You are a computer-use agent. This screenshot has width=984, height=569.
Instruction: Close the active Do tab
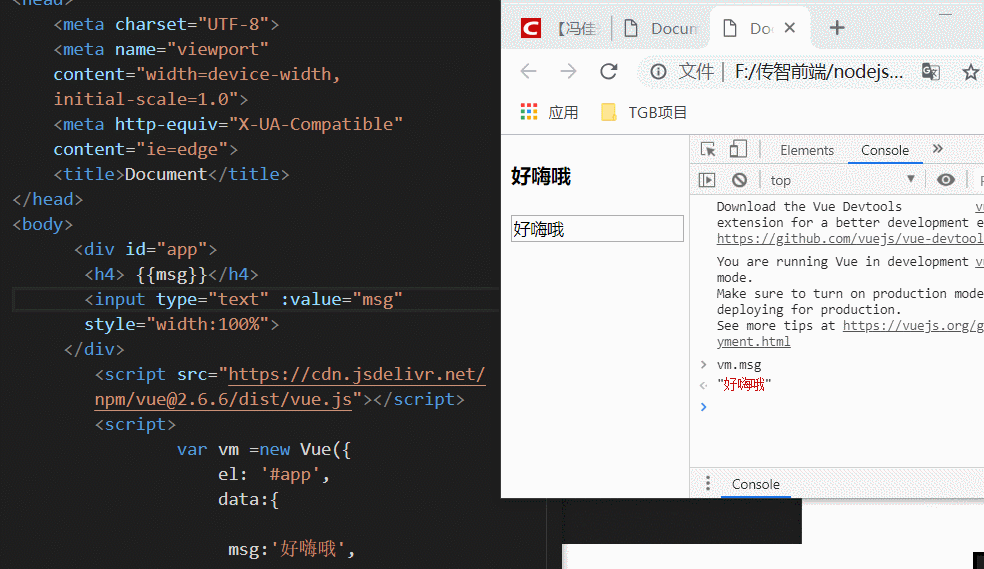coord(790,28)
